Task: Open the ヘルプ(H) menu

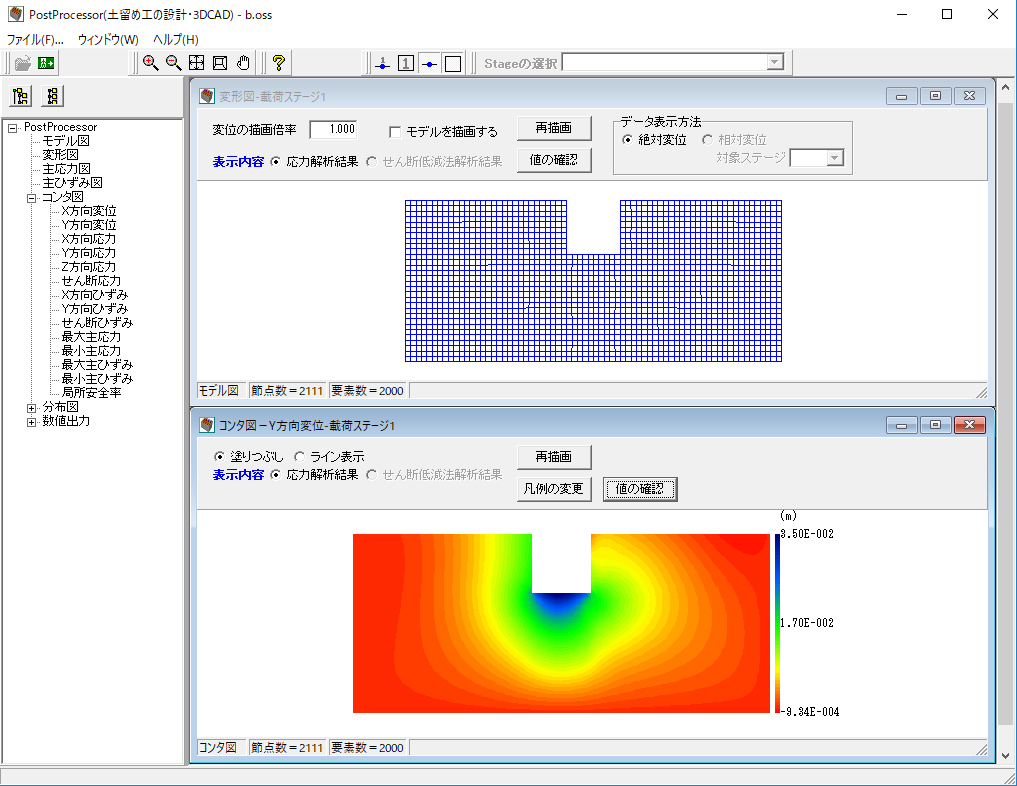Action: tap(176, 40)
